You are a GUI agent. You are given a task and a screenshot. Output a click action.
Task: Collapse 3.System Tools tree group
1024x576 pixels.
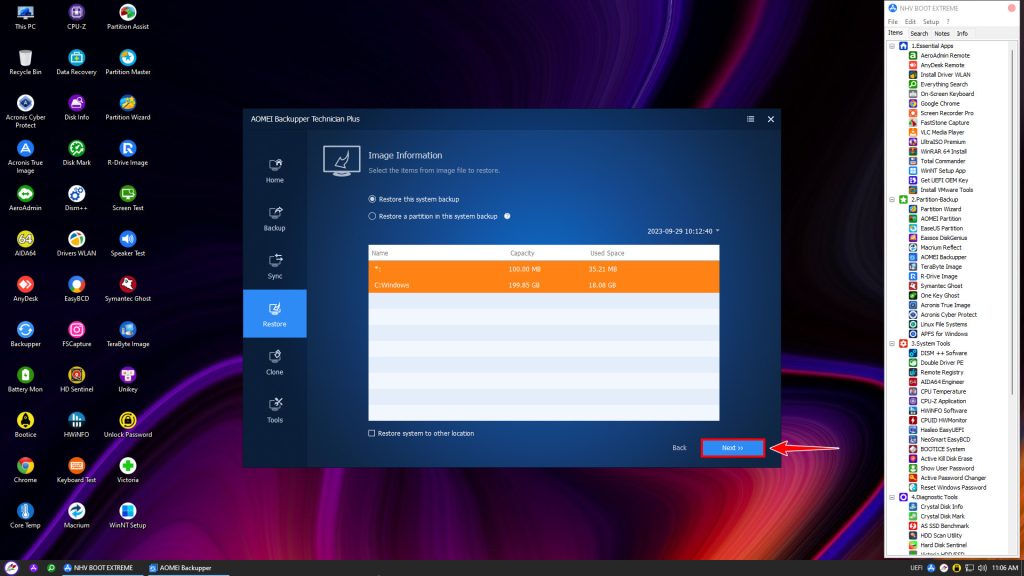[x=892, y=344]
